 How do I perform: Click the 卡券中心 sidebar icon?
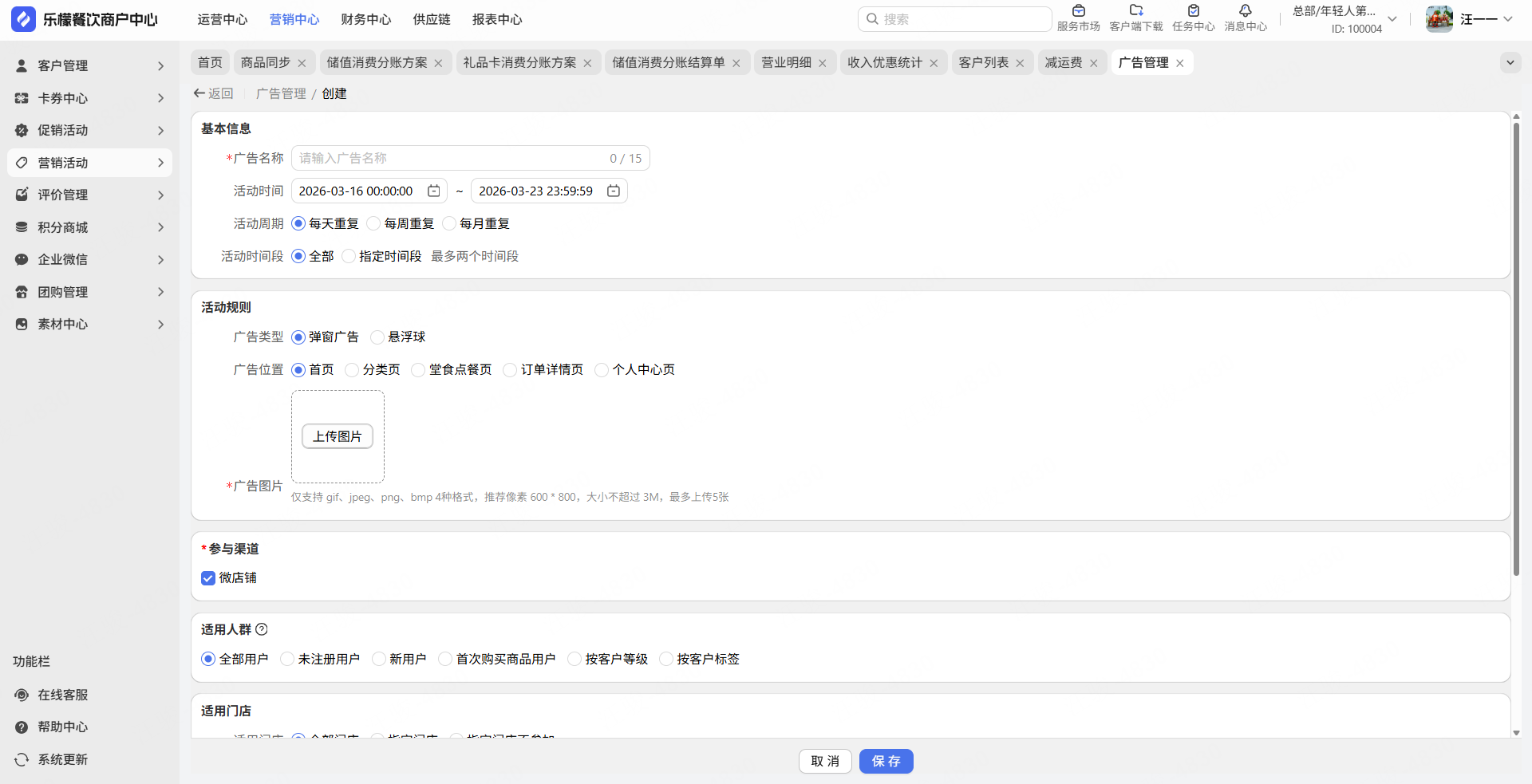click(22, 98)
